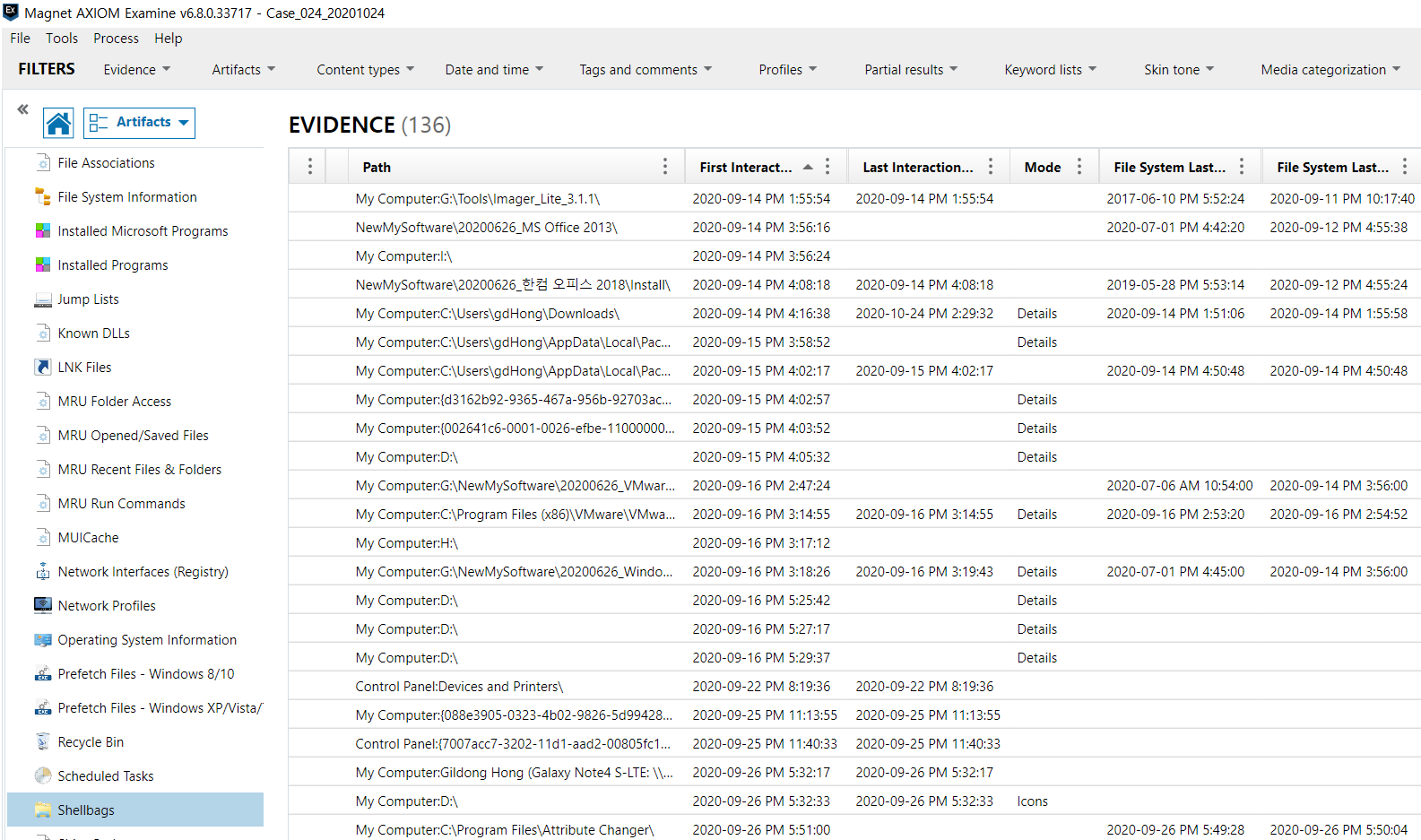Open the Tools menu
This screenshot has height=840, width=1421.
pos(62,39)
